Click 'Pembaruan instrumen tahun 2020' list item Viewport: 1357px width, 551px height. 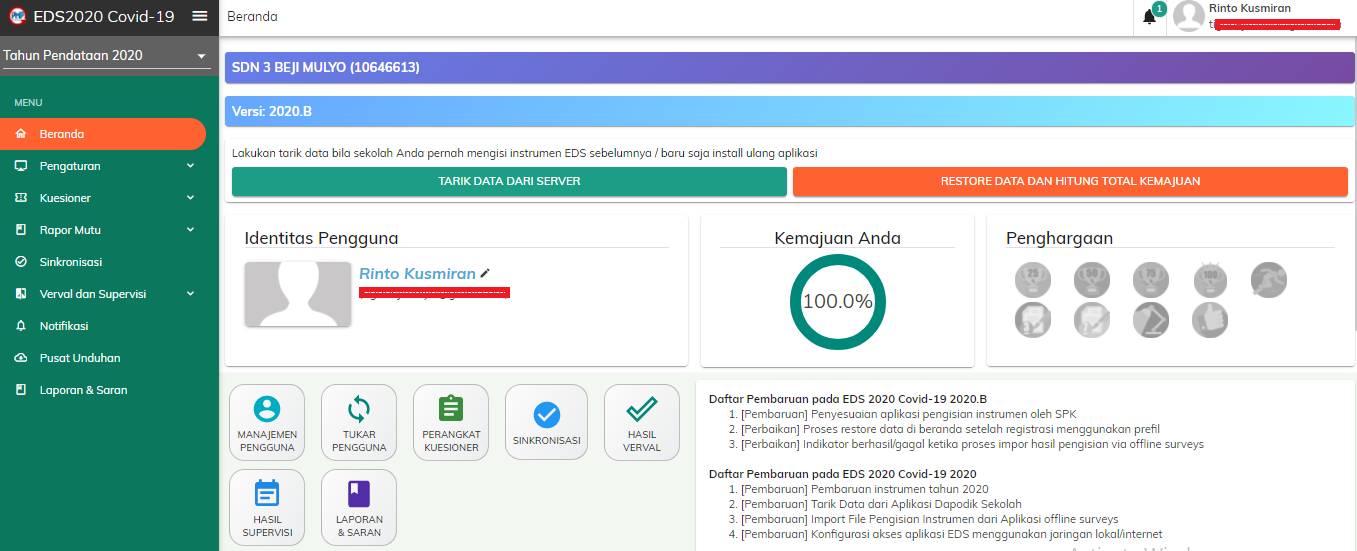click(865, 489)
